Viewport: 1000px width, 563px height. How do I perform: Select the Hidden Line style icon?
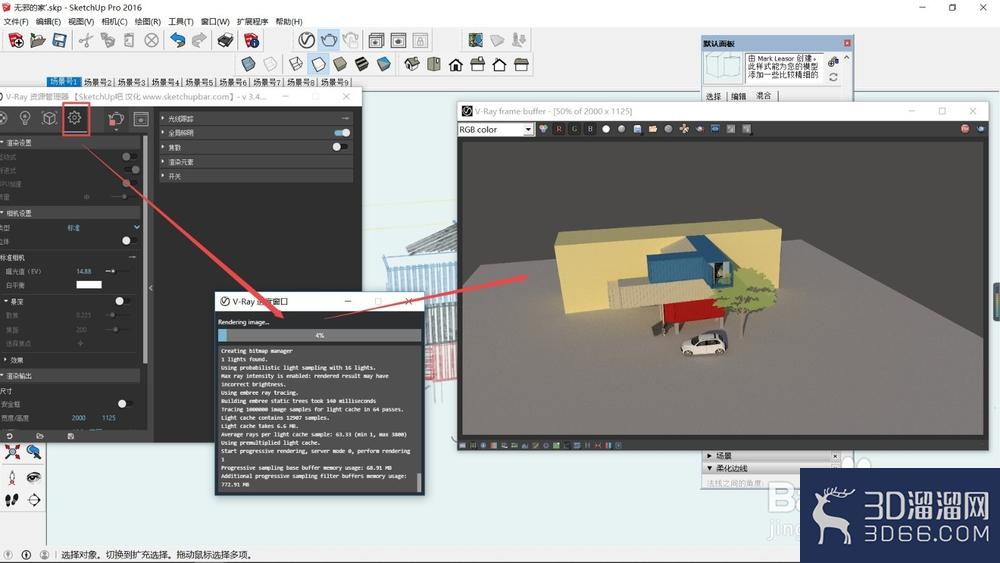point(318,64)
